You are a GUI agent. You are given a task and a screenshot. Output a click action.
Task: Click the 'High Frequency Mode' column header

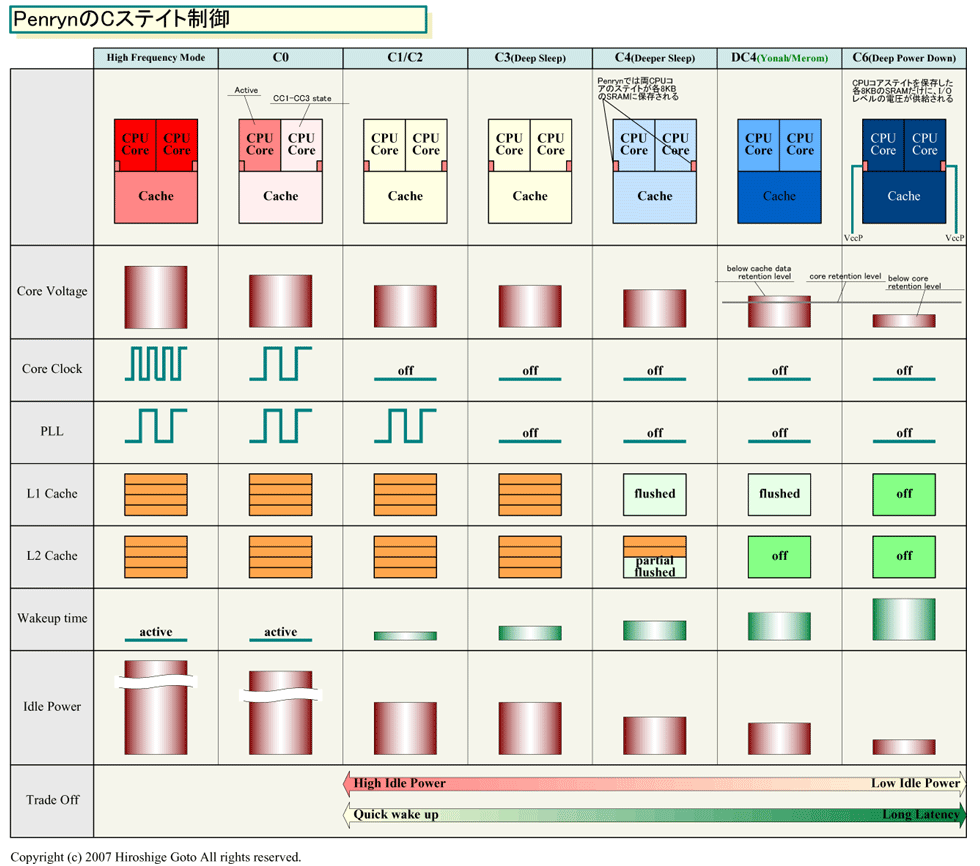[156, 57]
